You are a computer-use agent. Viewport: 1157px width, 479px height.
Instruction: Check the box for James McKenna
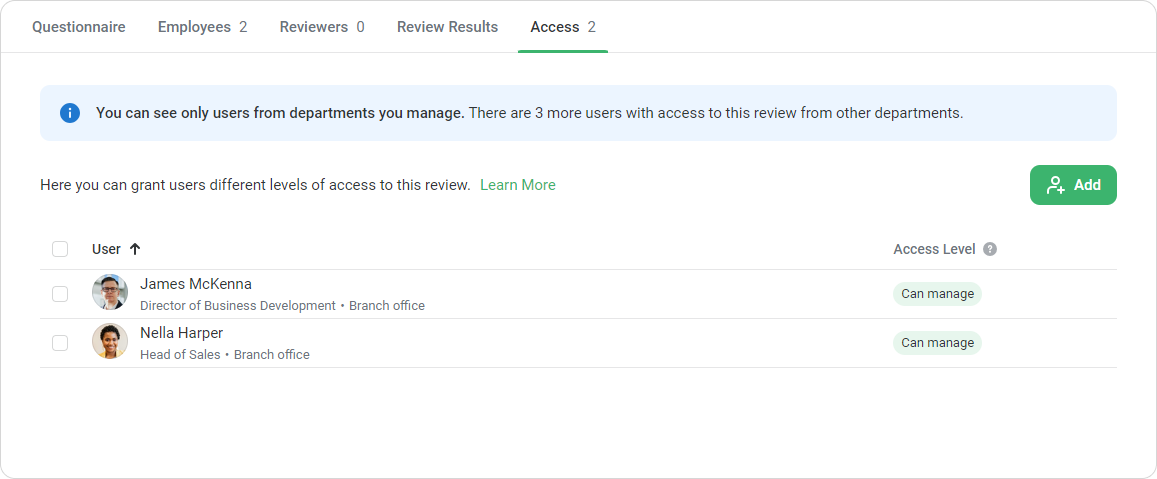pos(60,294)
